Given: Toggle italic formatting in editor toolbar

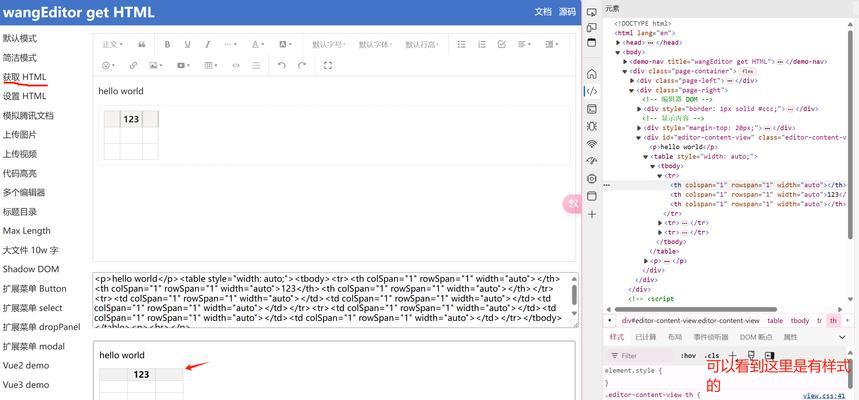Looking at the screenshot, I should (x=208, y=44).
